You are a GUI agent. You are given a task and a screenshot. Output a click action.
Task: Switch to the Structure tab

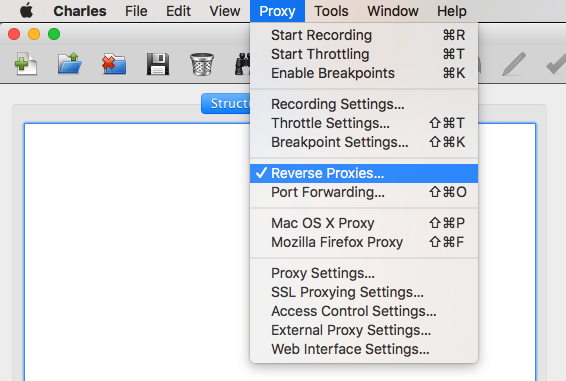click(x=226, y=104)
